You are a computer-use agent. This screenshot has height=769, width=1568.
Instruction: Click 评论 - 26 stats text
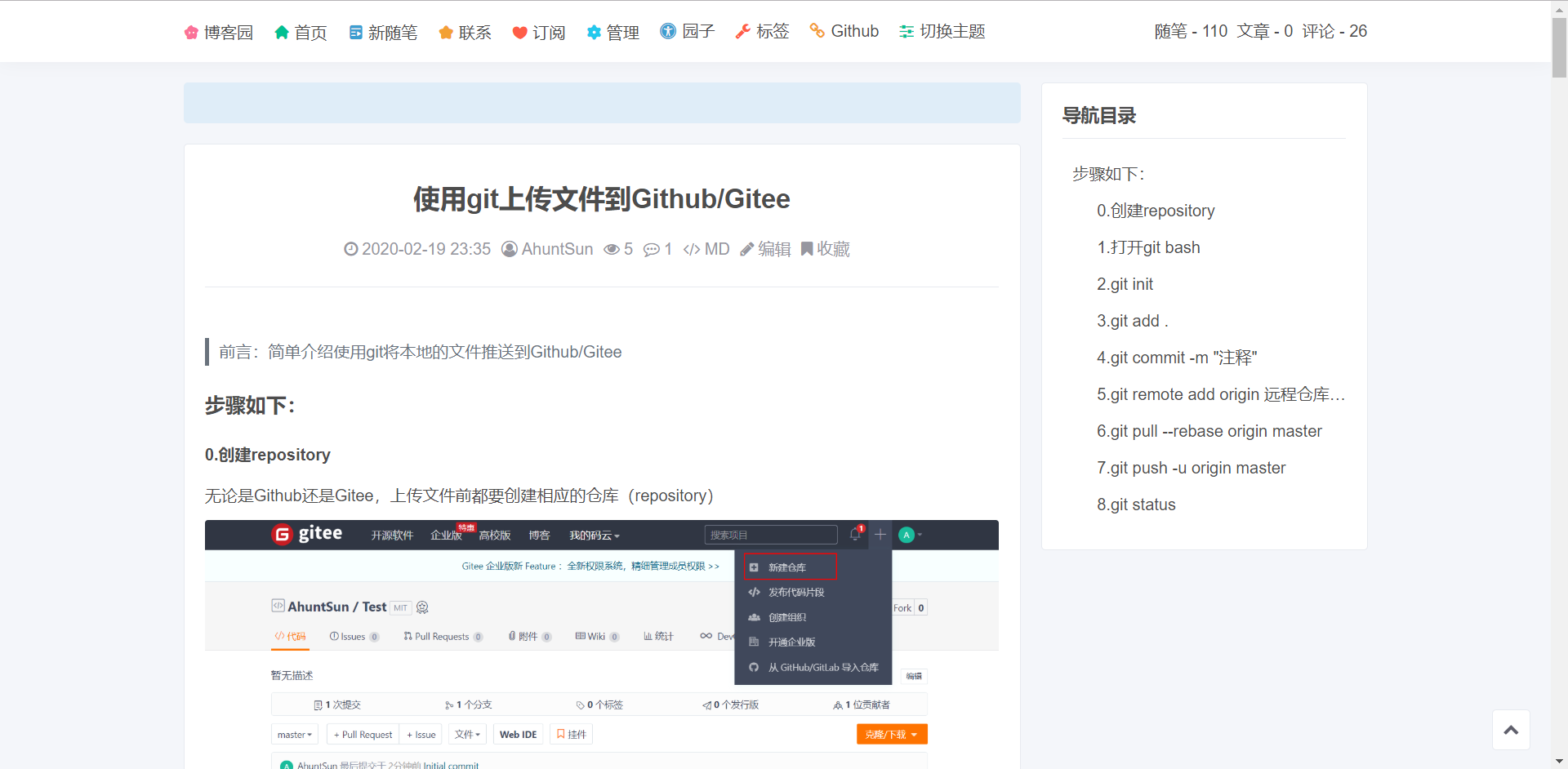(1334, 31)
